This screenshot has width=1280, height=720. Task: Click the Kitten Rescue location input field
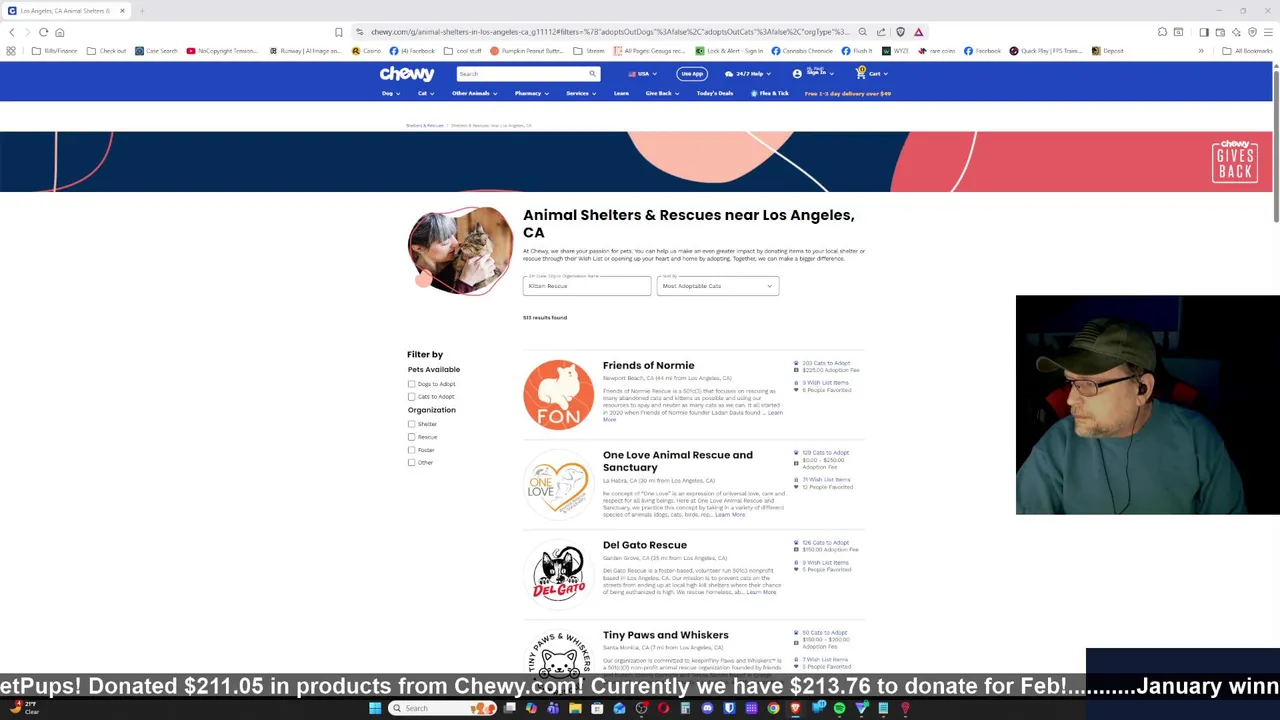[587, 286]
